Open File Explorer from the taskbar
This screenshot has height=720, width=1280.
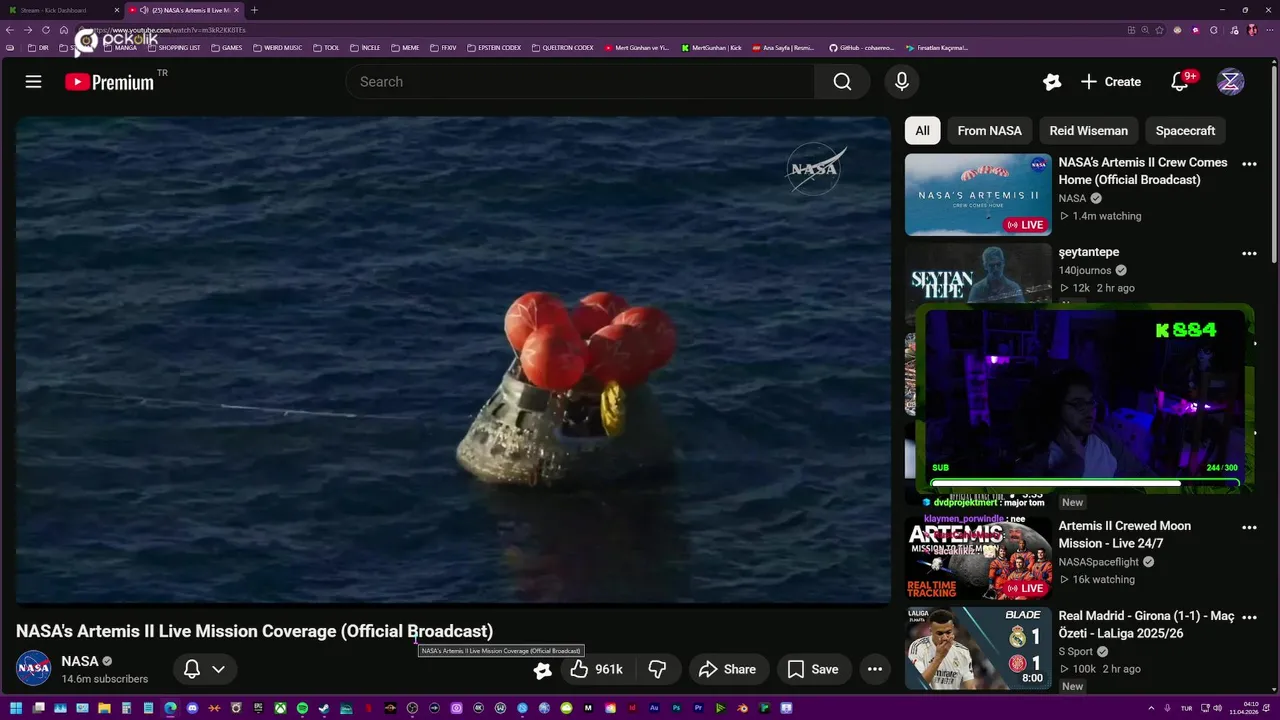[x=104, y=708]
